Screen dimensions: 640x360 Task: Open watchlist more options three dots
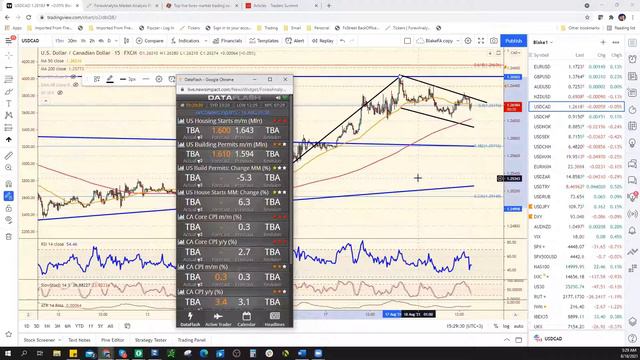pos(616,42)
